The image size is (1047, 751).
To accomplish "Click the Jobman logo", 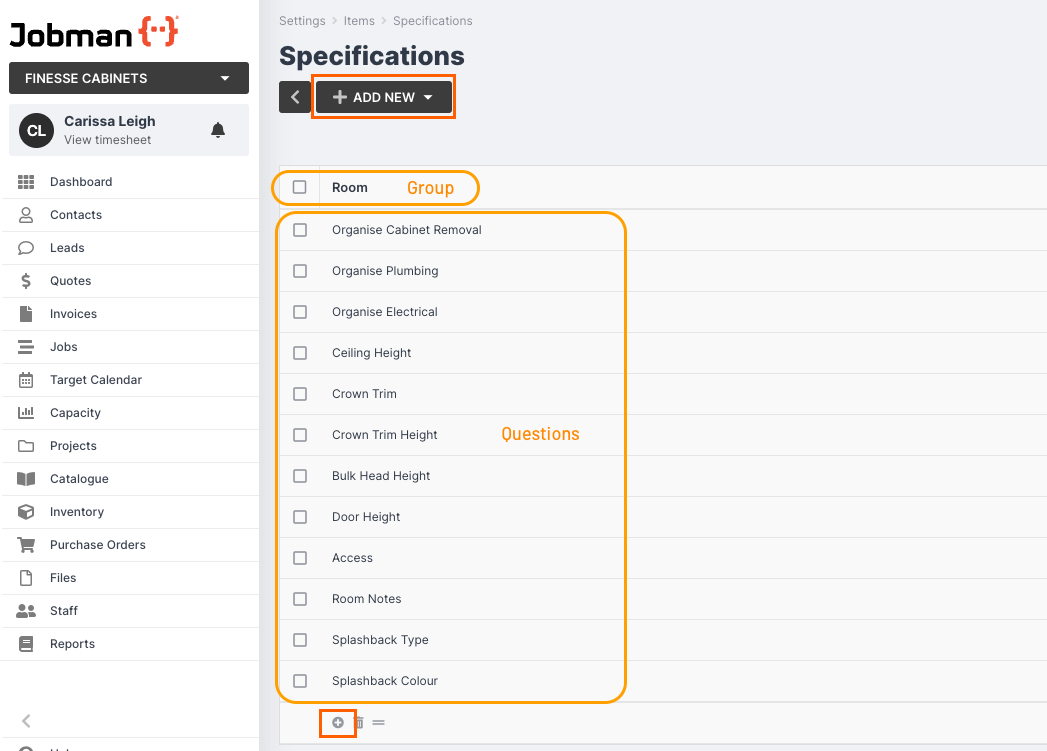I will coord(94,33).
